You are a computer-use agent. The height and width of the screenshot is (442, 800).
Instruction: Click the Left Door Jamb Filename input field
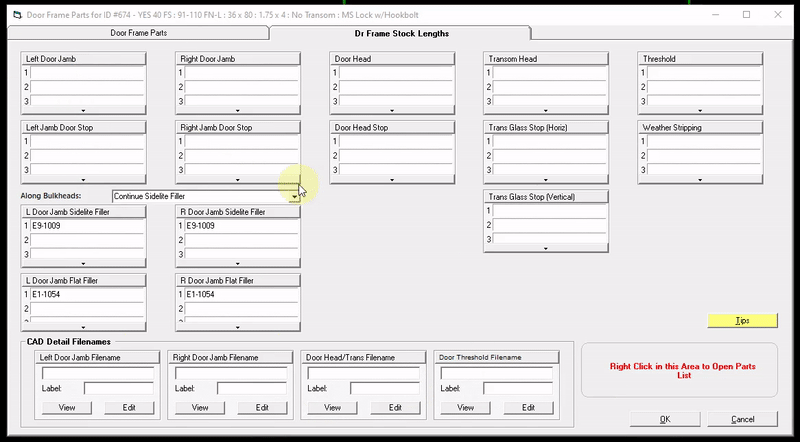point(98,373)
